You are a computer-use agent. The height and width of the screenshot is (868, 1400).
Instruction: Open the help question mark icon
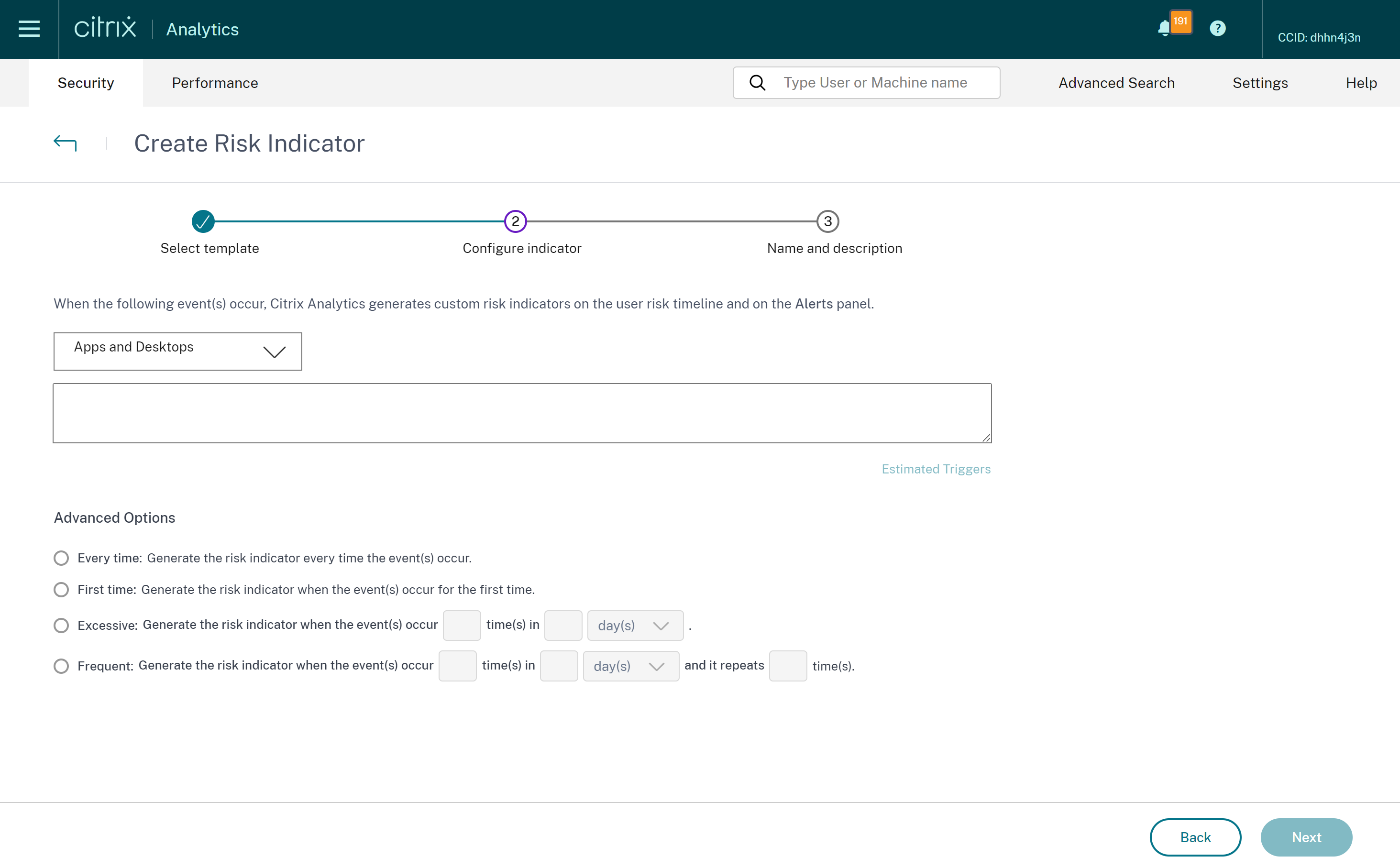[1217, 28]
